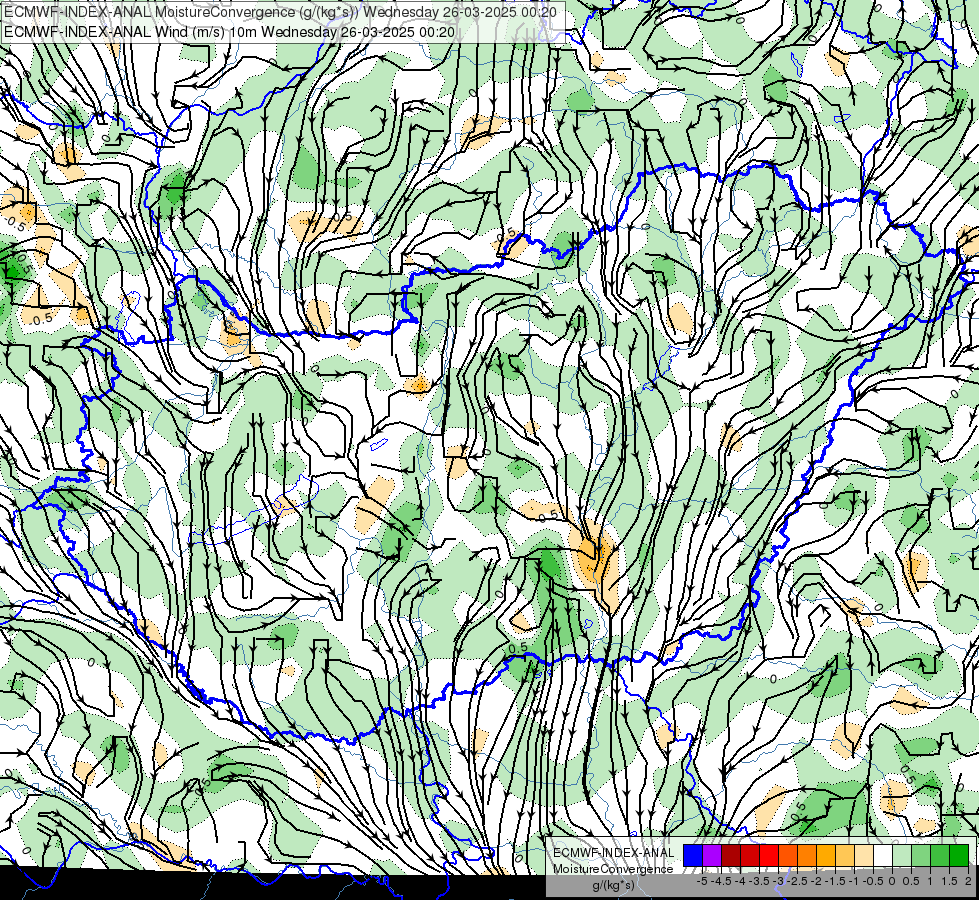Select the orange swatch between -2.5 and -2
Image resolution: width=979 pixels, height=900 pixels.
coord(807,856)
